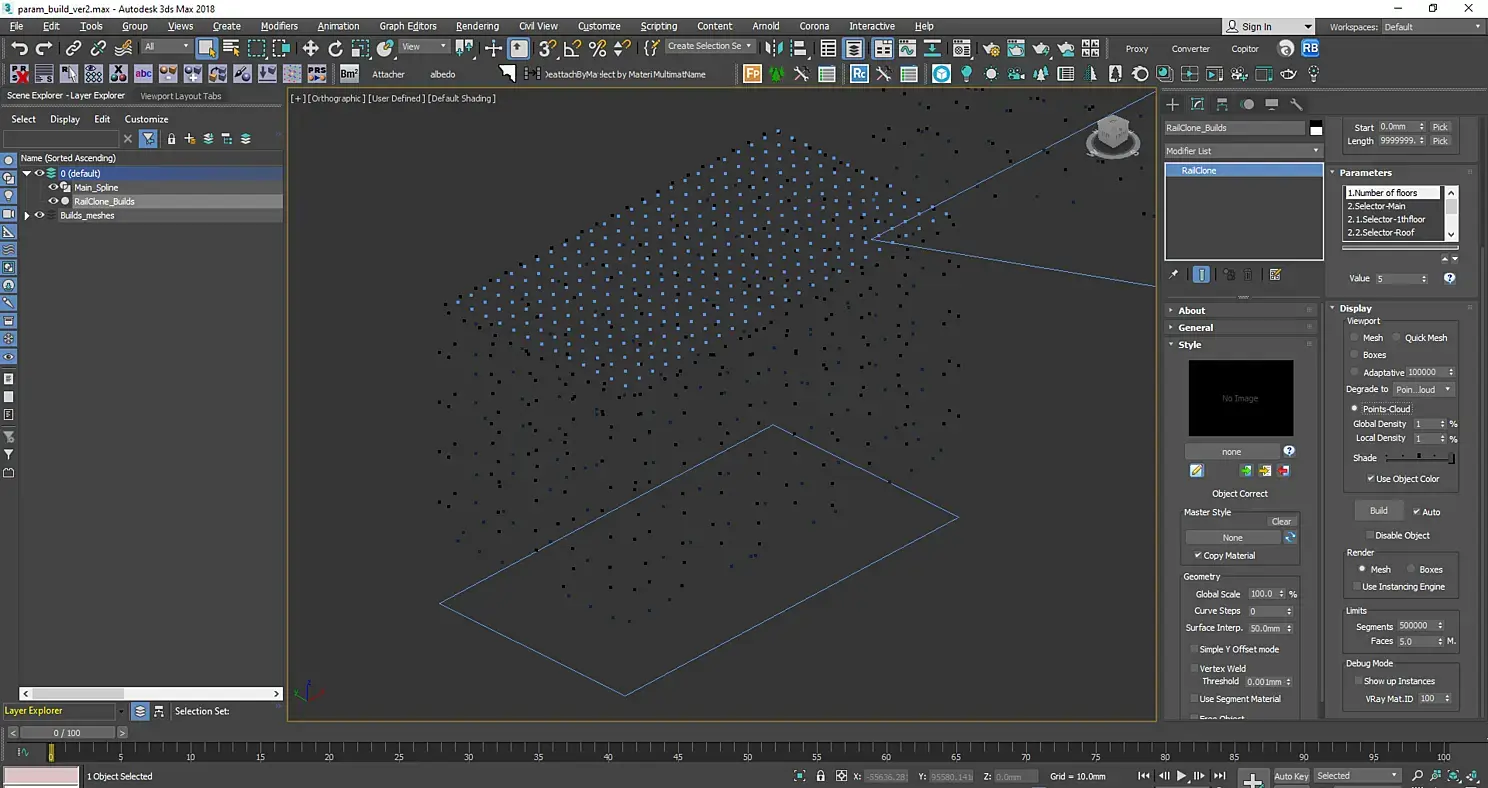Select the Move transform tool
The height and width of the screenshot is (788, 1488).
point(310,48)
